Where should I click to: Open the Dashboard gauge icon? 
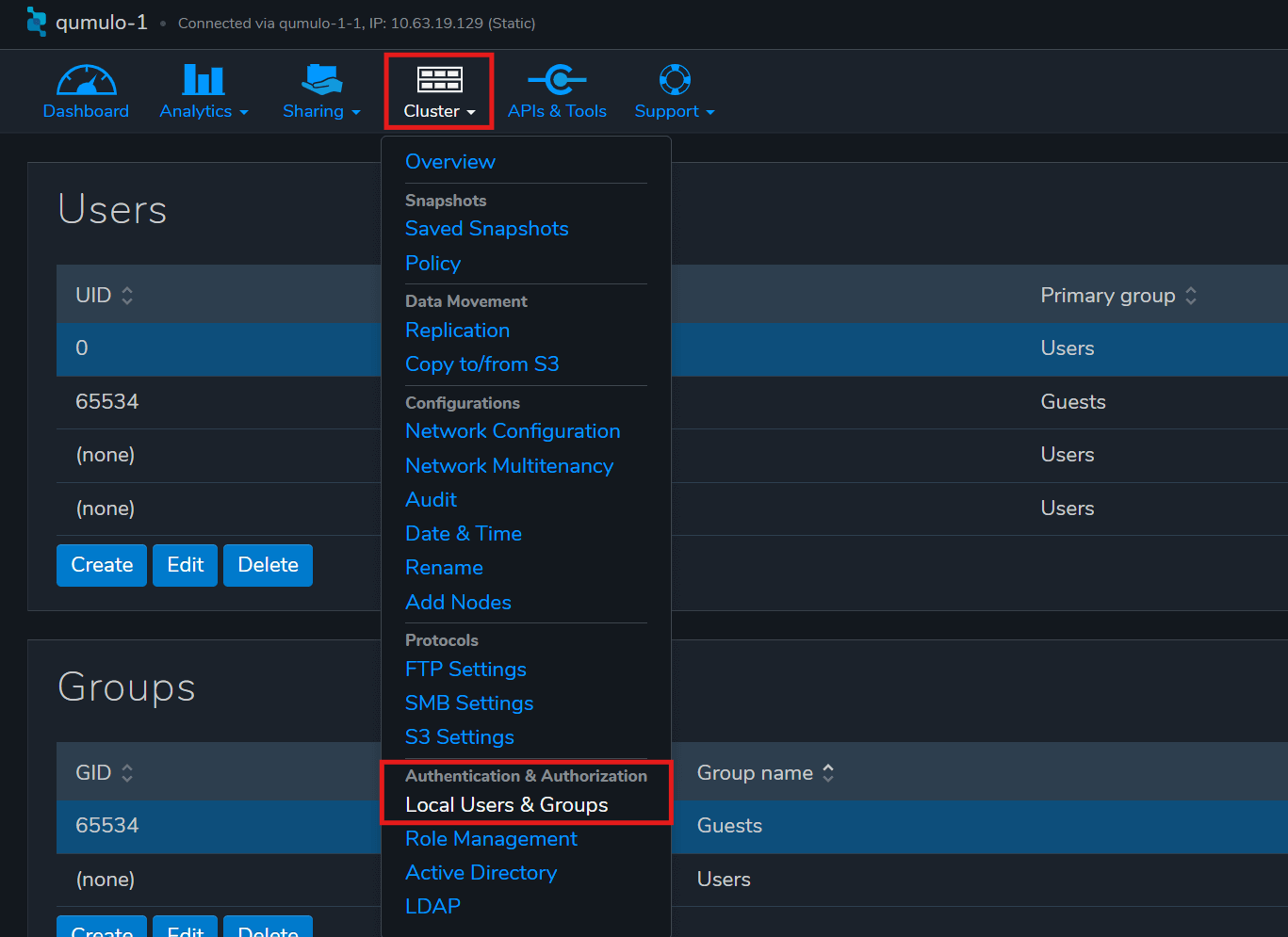tap(86, 80)
